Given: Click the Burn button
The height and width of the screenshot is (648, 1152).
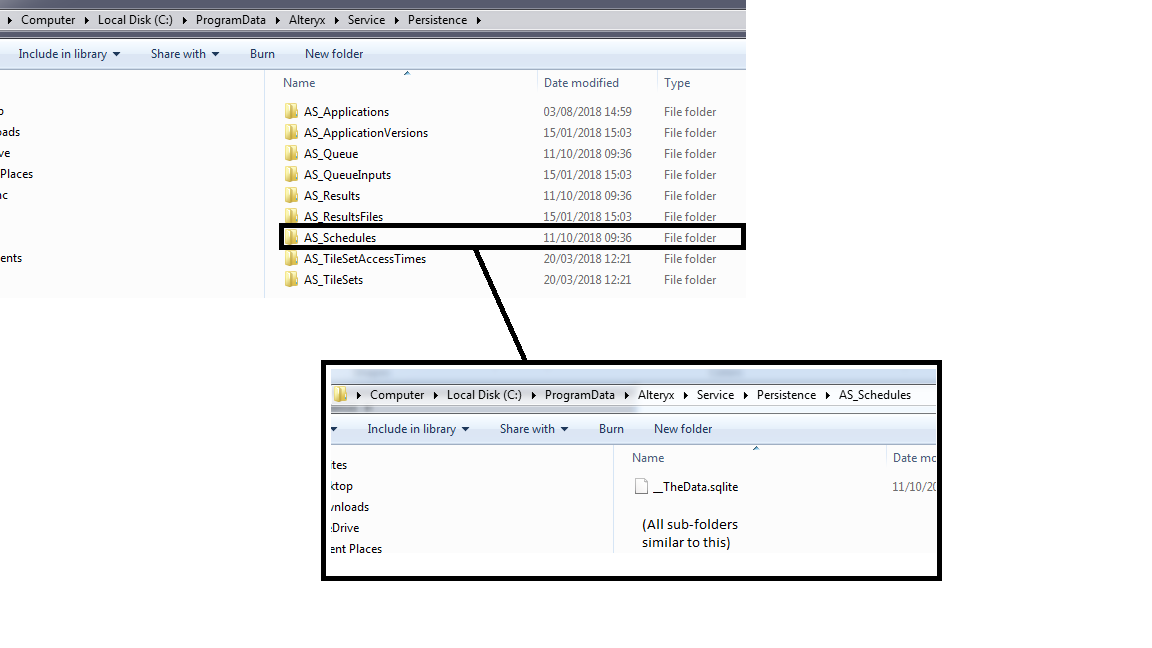Looking at the screenshot, I should tap(262, 53).
